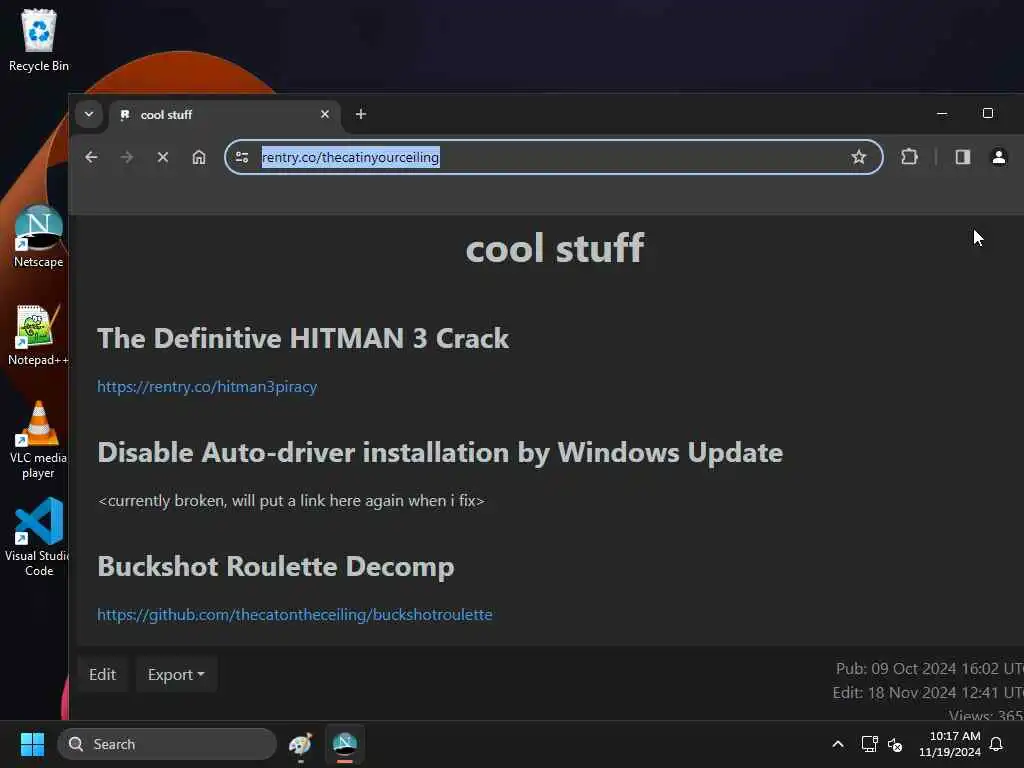Open the hitman3piracy rentry link
Image resolution: width=1024 pixels, height=768 pixels.
[207, 387]
